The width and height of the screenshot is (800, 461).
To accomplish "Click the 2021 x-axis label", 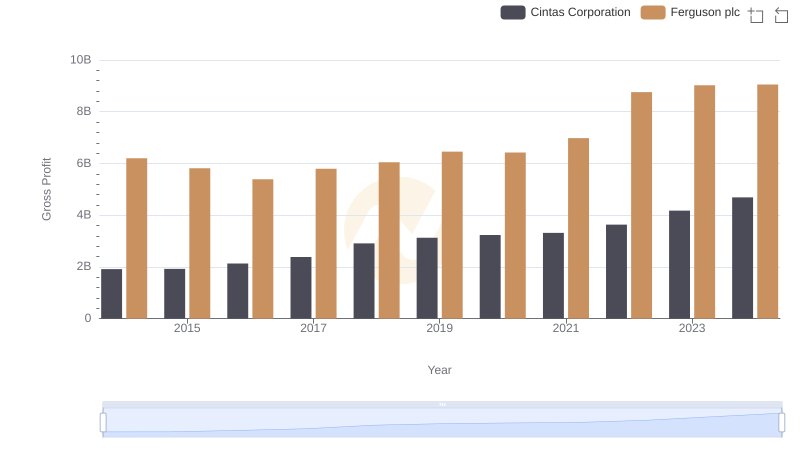I will click(566, 328).
